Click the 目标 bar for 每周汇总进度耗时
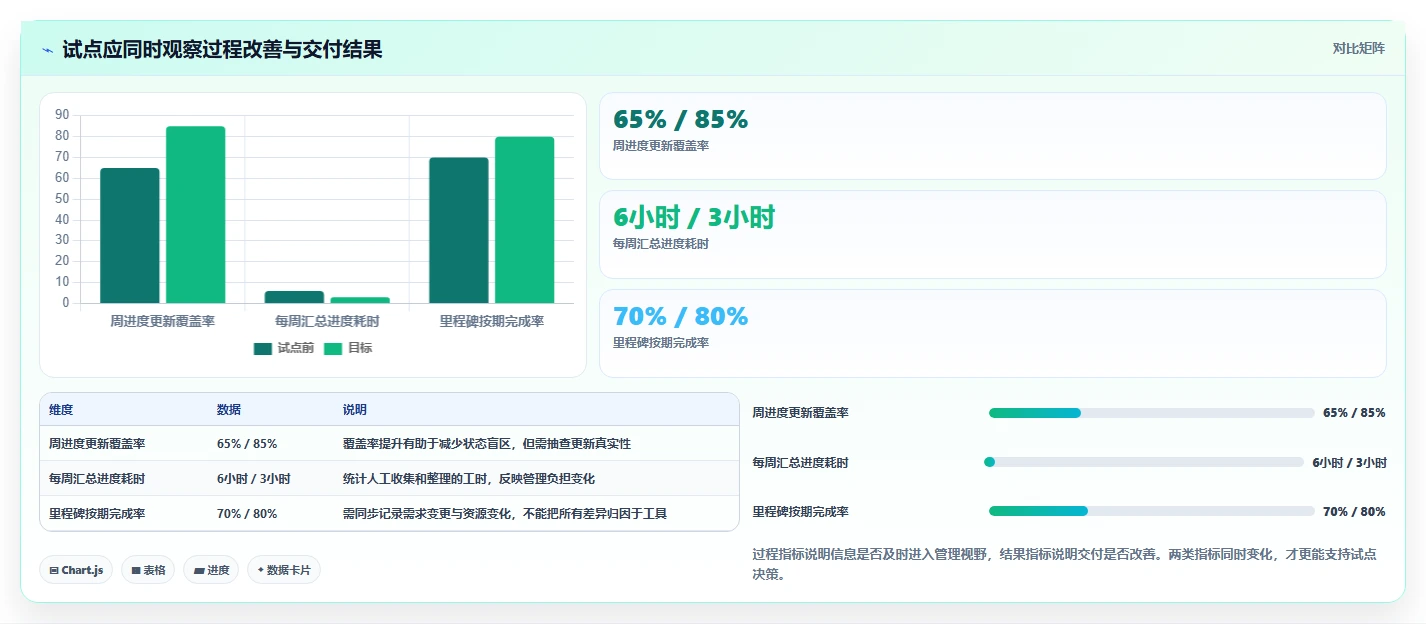 pos(360,300)
